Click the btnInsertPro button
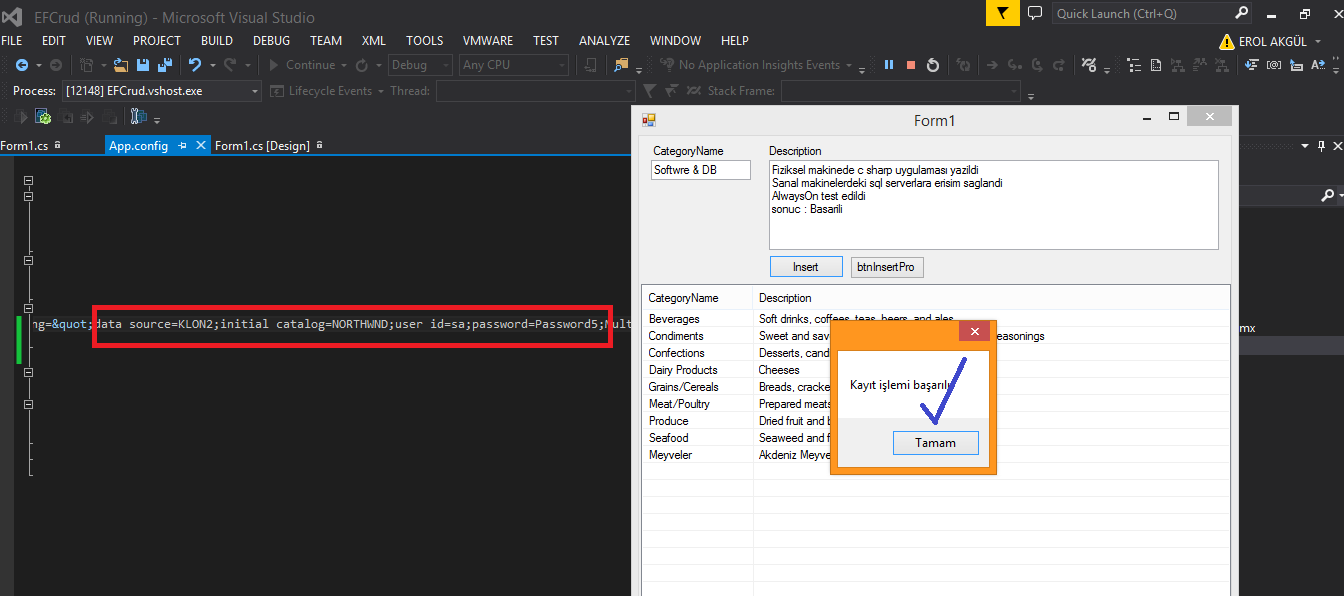The image size is (1344, 596). [x=887, y=267]
